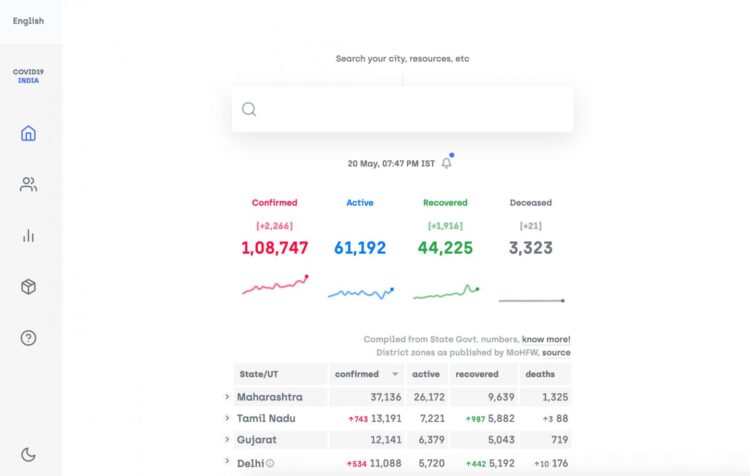The height and width of the screenshot is (476, 750).
Task: Expand the Gujarat district breakdown
Action: point(227,440)
